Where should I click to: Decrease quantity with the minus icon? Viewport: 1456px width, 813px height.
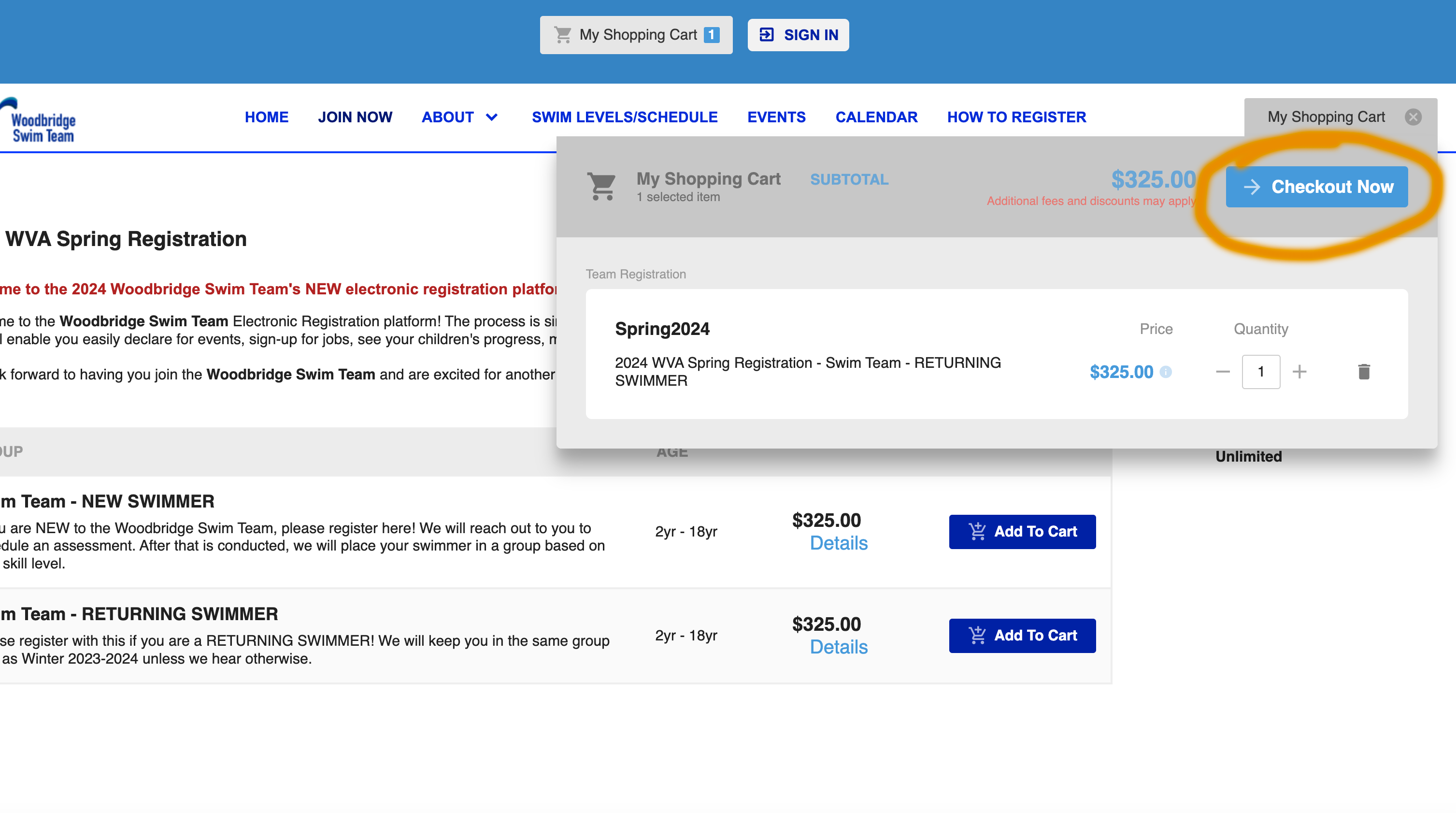coord(1223,371)
